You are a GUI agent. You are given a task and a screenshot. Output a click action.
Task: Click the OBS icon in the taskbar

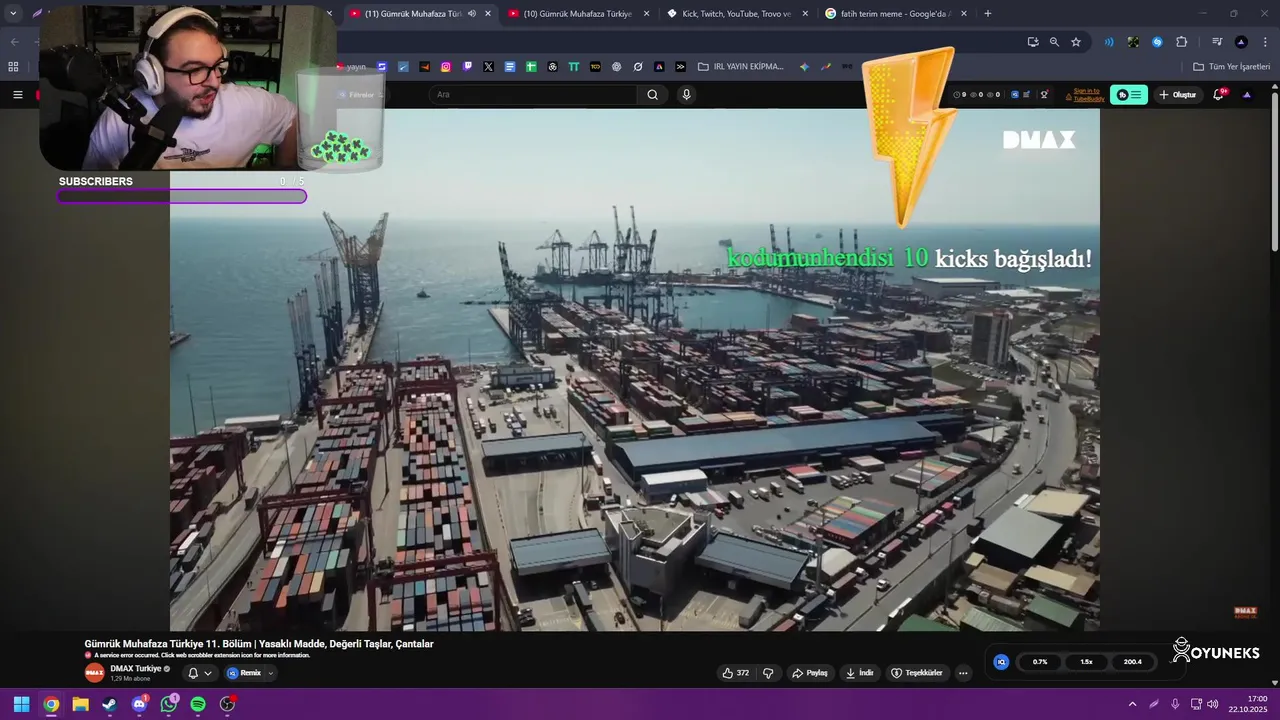click(227, 704)
